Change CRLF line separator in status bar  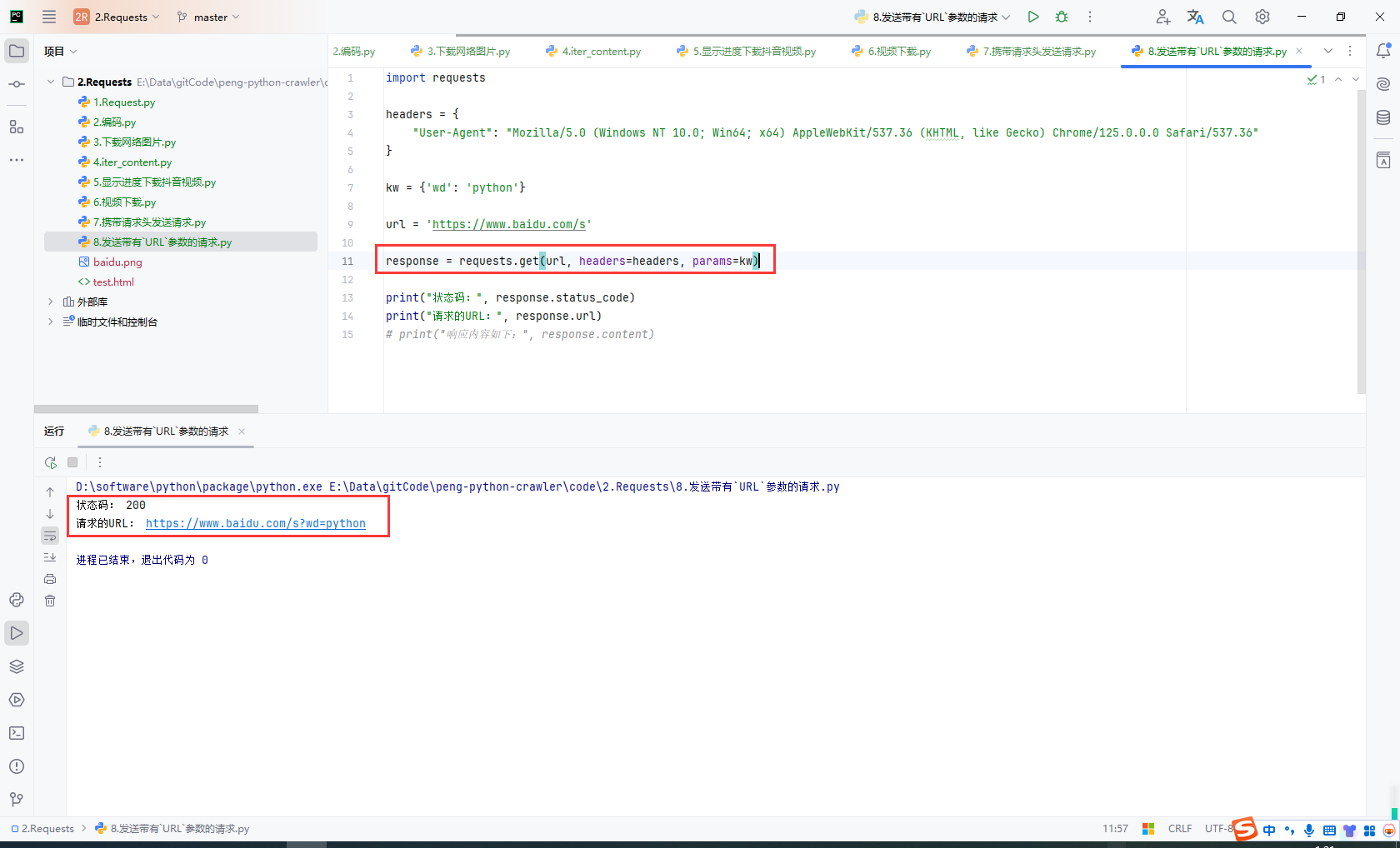(1180, 829)
